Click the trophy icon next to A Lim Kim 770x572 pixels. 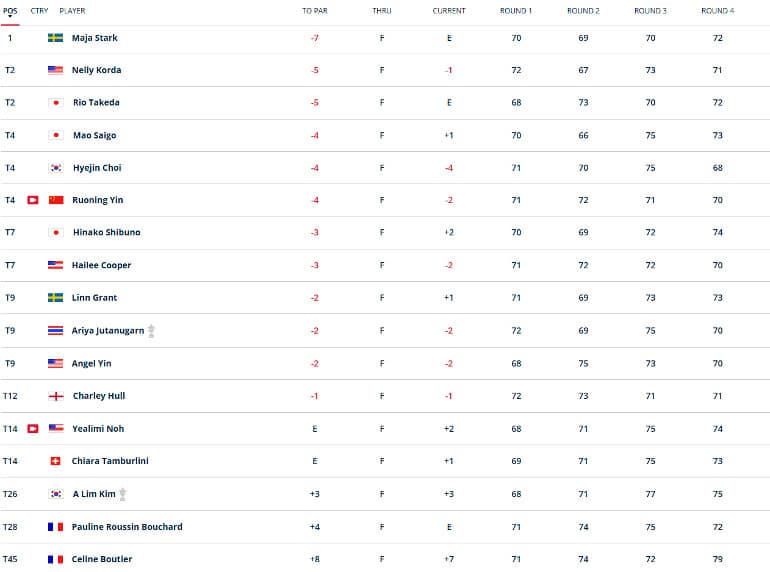(x=123, y=494)
